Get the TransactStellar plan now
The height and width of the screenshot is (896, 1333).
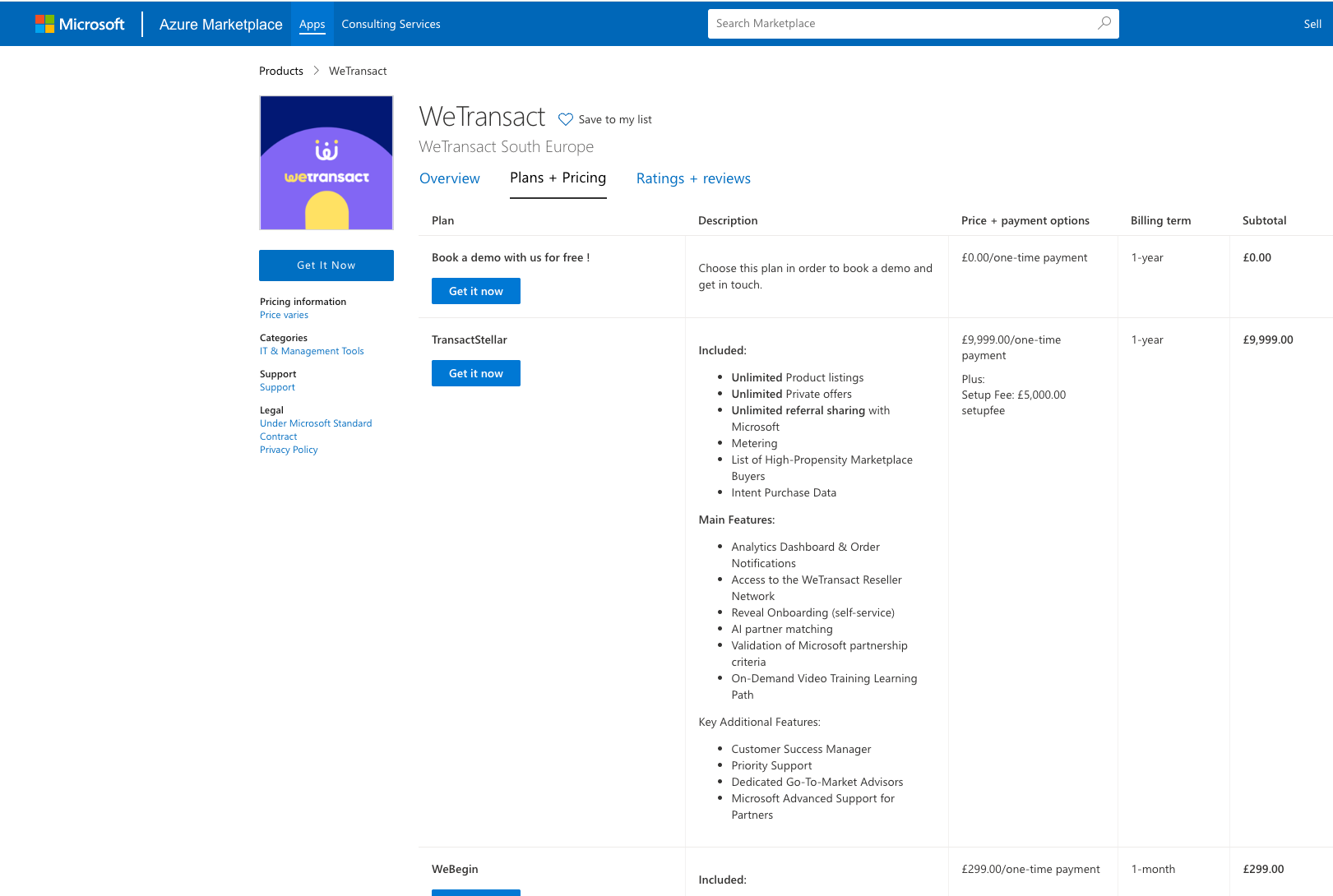(x=476, y=373)
